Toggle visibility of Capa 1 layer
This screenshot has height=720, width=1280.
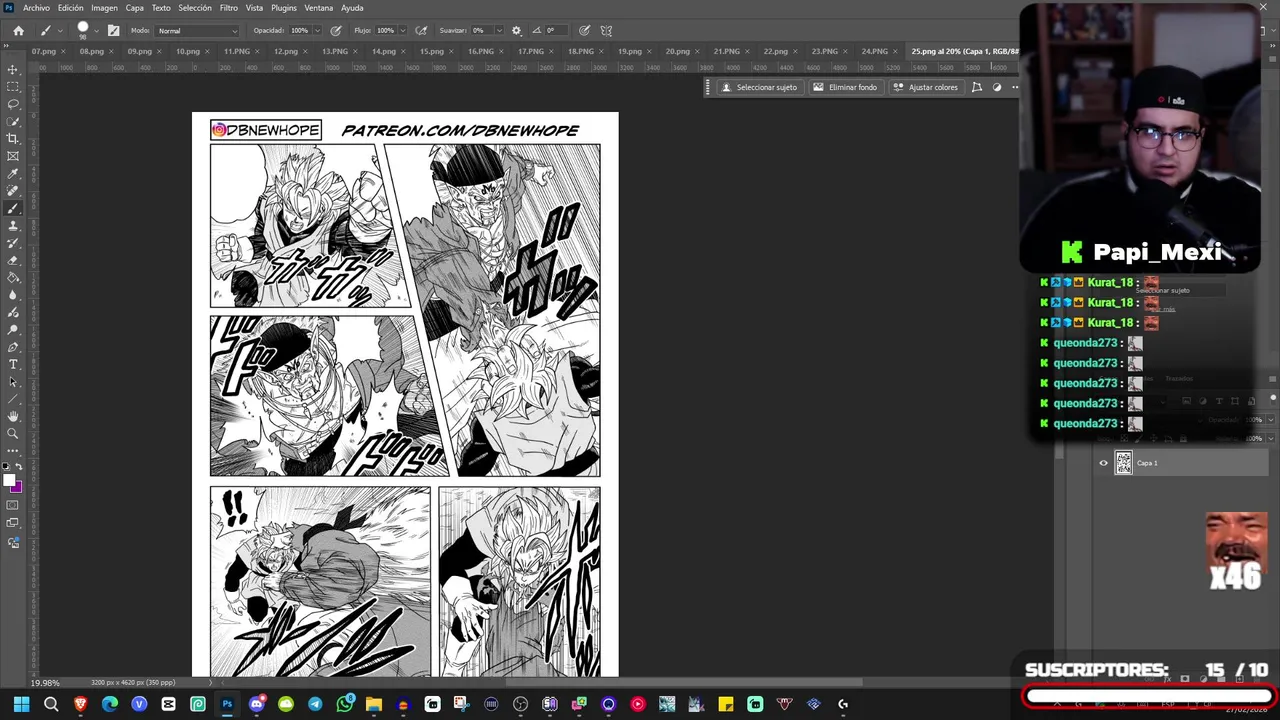click(x=1104, y=463)
